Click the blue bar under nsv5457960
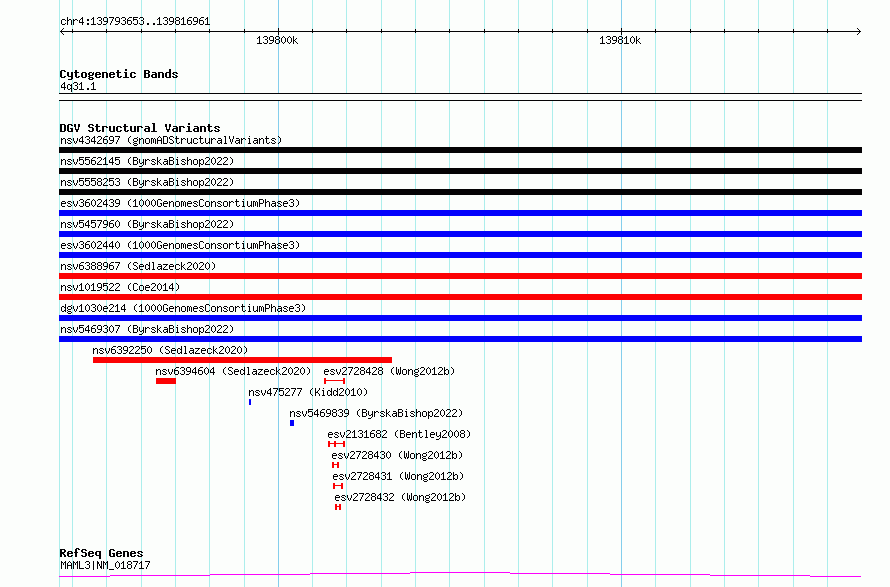 click(460, 234)
